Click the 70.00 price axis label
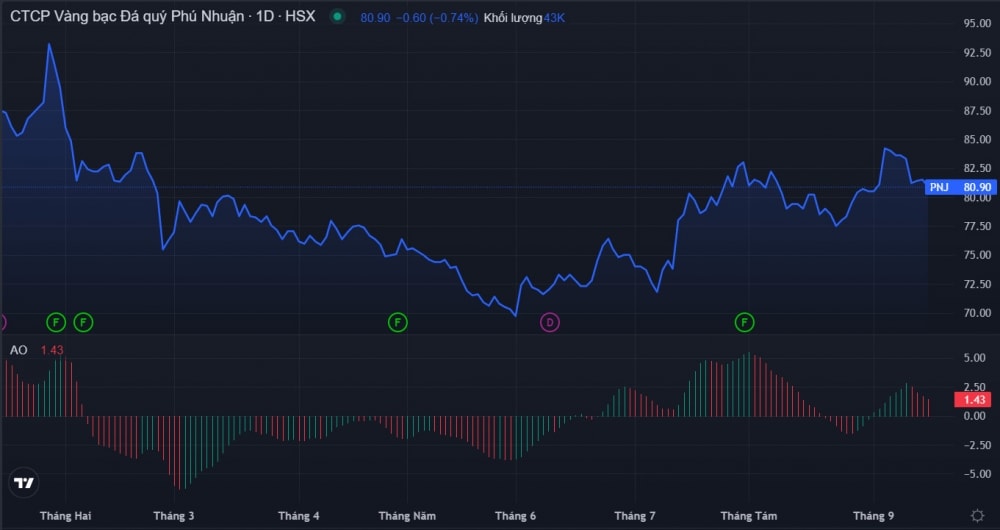The image size is (1000, 530). [977, 313]
